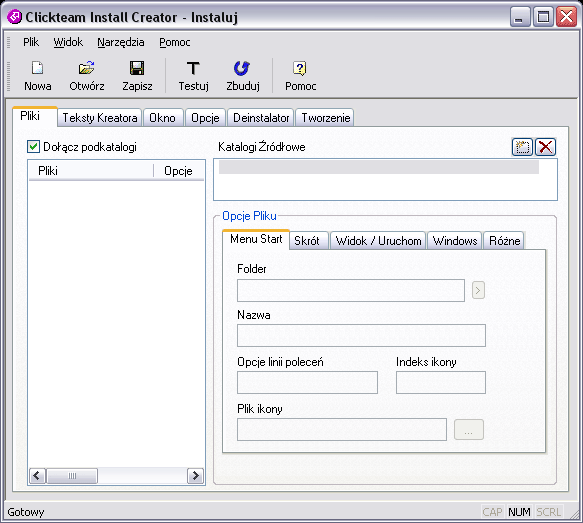
Task: Click the Indeks ikony field
Action: coord(441,382)
